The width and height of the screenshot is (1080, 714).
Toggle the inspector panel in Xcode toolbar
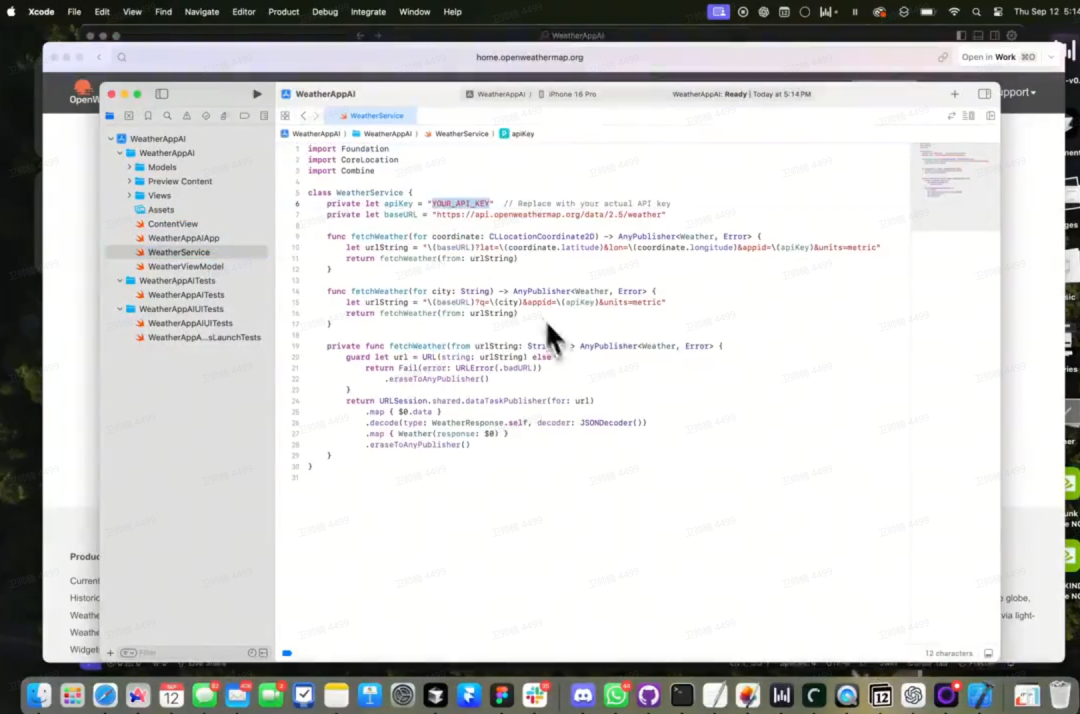[984, 94]
